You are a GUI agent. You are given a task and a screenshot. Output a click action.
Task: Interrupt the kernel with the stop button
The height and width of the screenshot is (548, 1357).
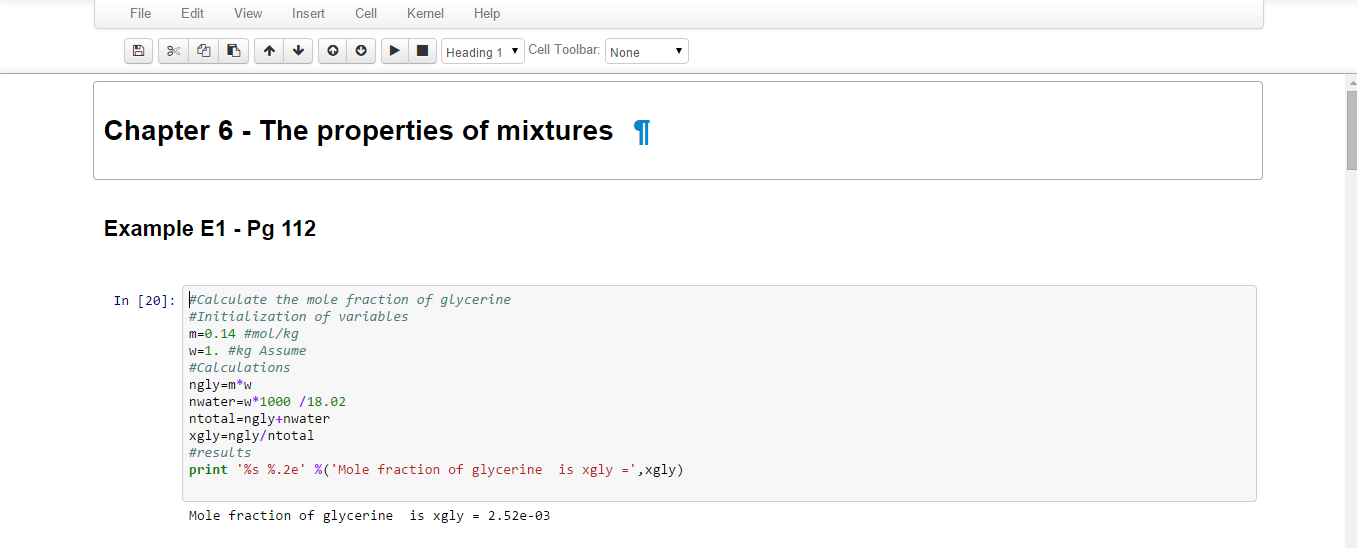point(422,51)
